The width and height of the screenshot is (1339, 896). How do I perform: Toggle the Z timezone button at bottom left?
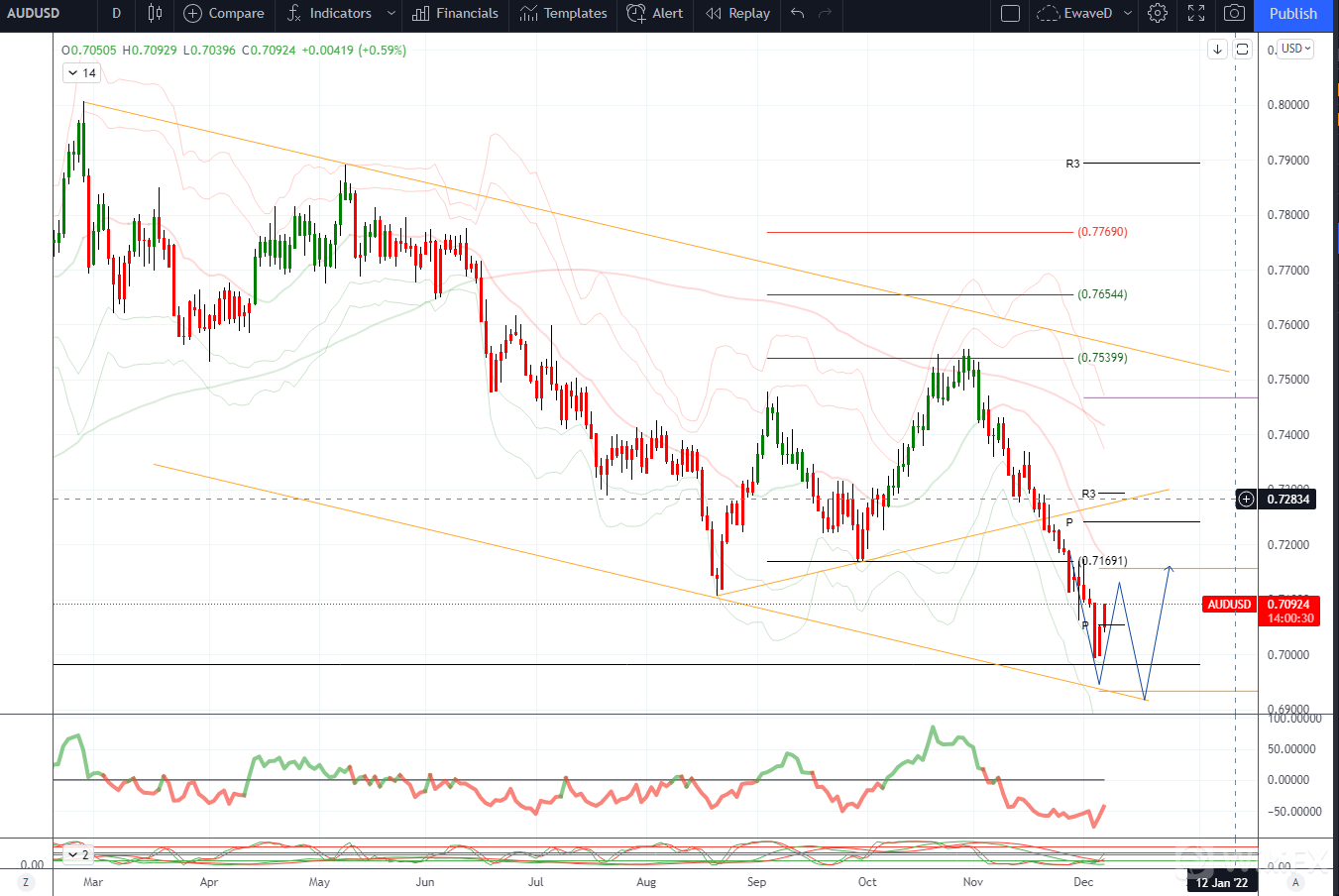pyautogui.click(x=26, y=882)
